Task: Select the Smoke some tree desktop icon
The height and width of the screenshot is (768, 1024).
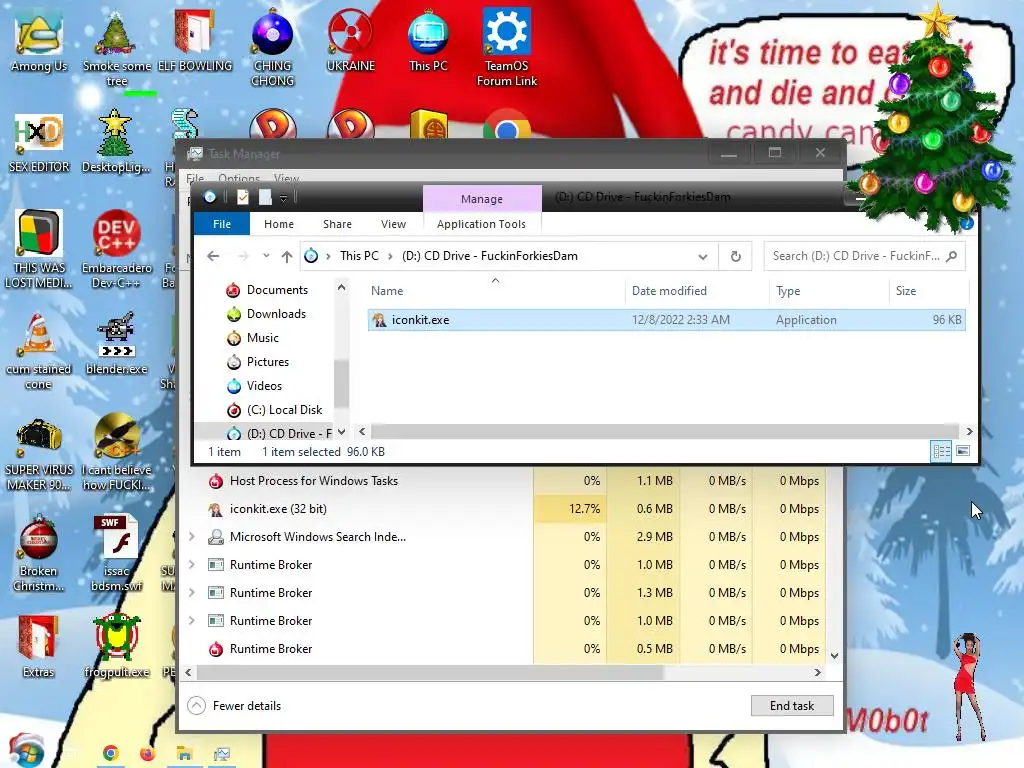Action: coord(116,49)
